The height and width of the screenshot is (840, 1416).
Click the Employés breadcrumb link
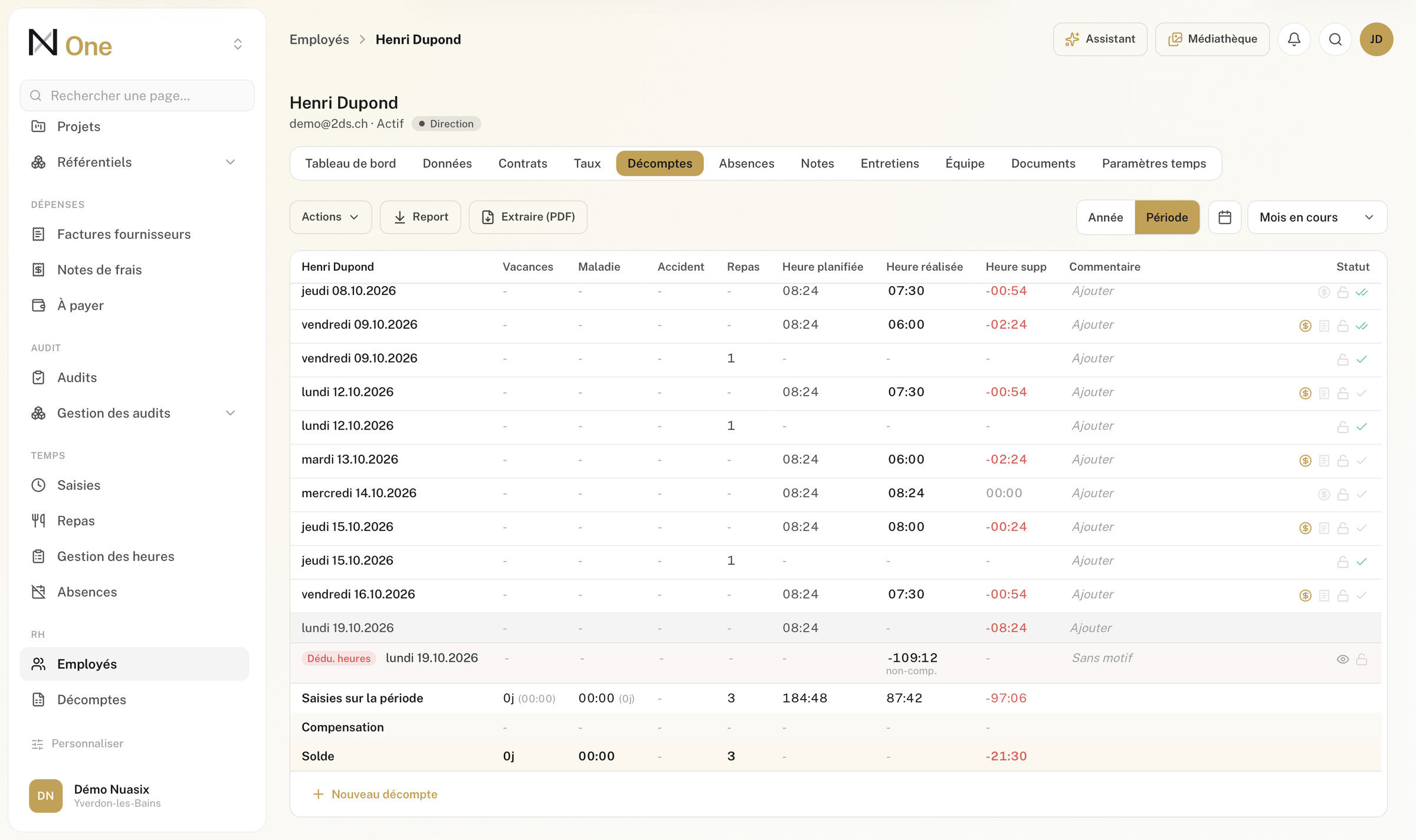tap(319, 40)
